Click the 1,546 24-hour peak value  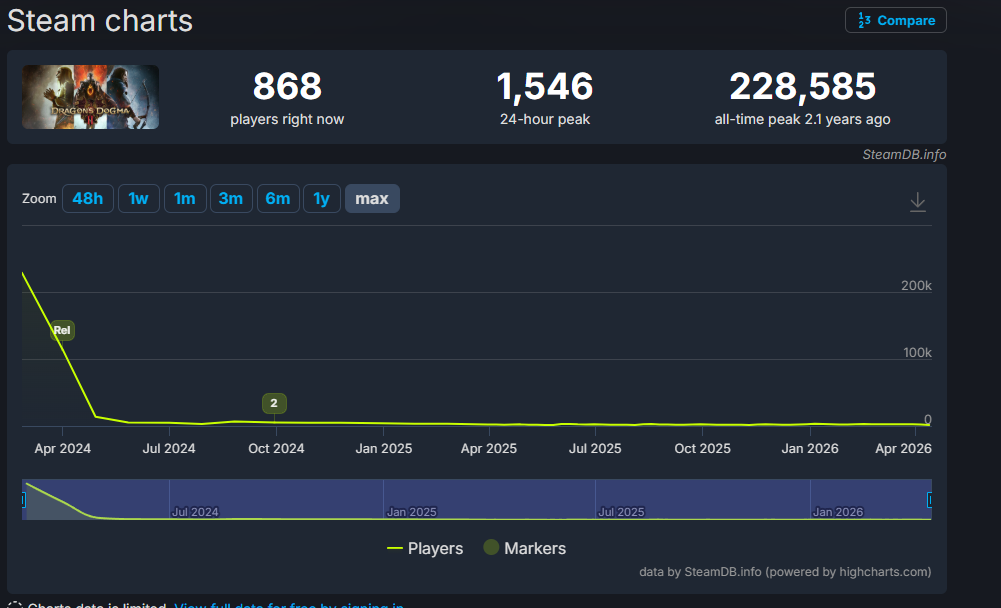coord(545,86)
